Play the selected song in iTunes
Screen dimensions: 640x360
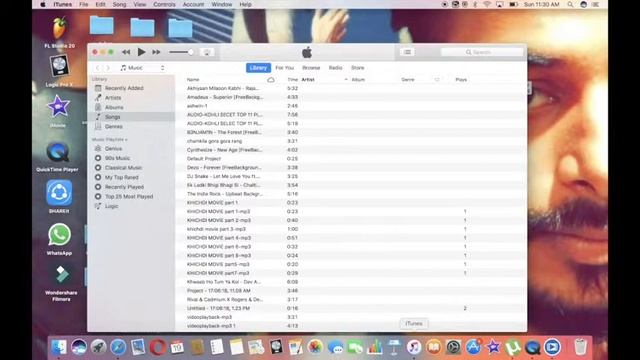point(141,52)
